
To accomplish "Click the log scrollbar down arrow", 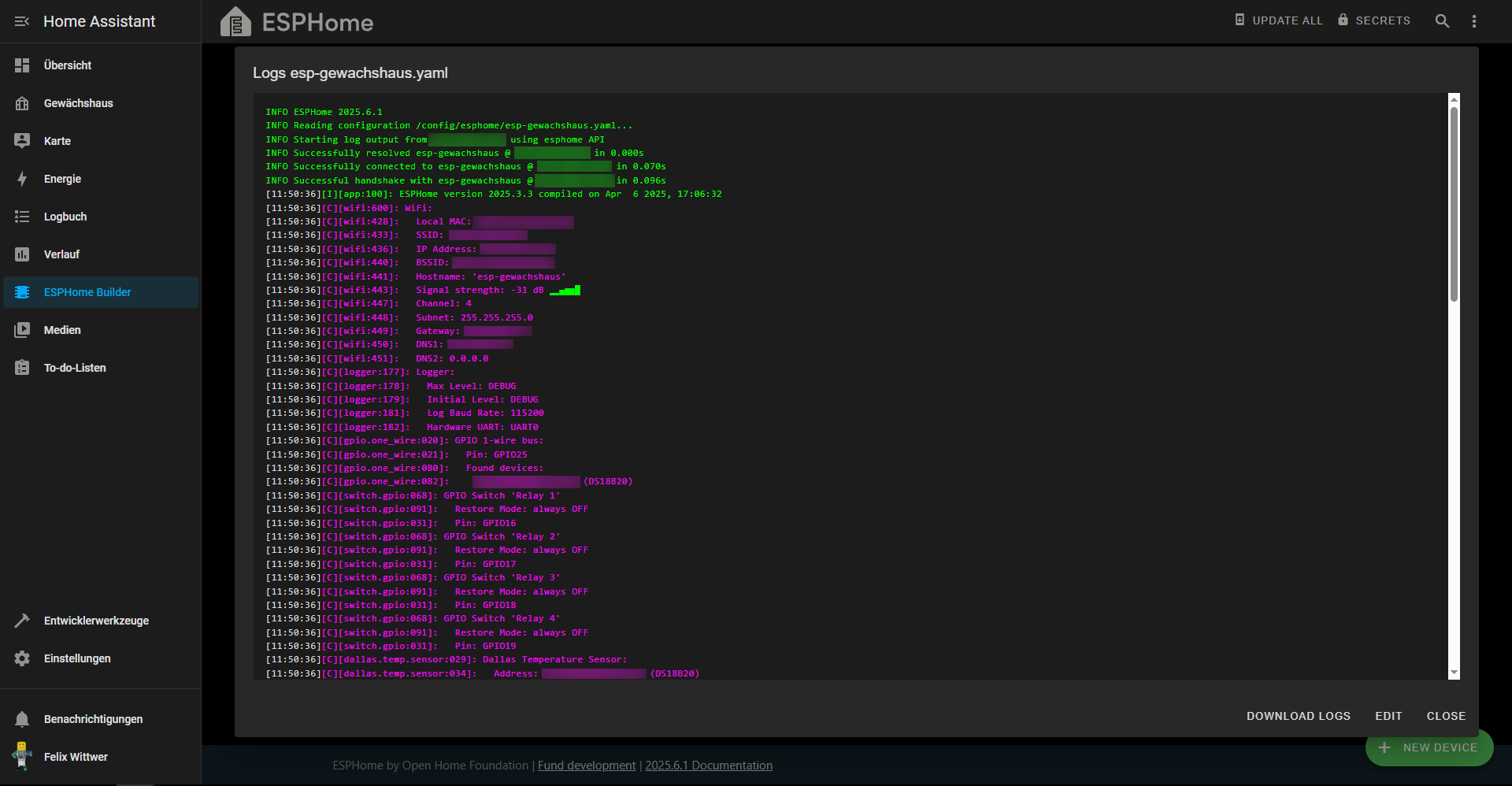I will click(1454, 673).
